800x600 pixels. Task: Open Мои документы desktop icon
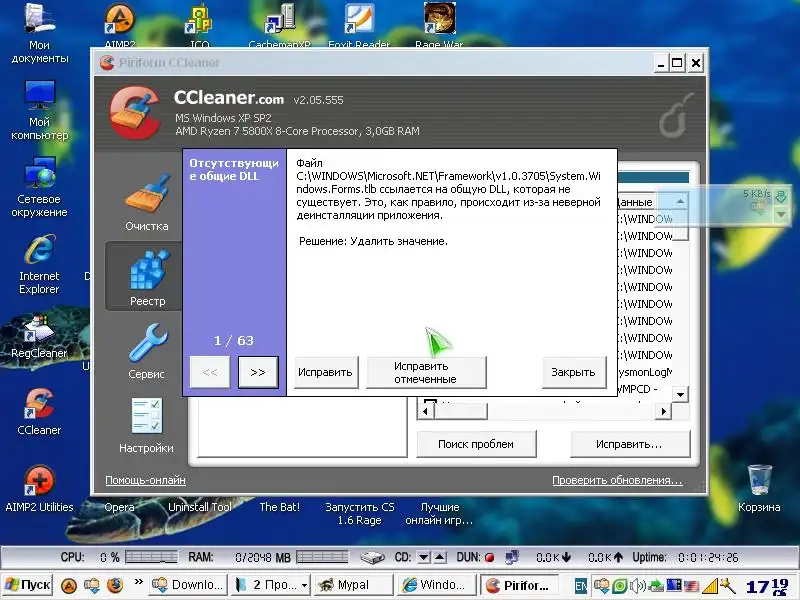pyautogui.click(x=40, y=34)
